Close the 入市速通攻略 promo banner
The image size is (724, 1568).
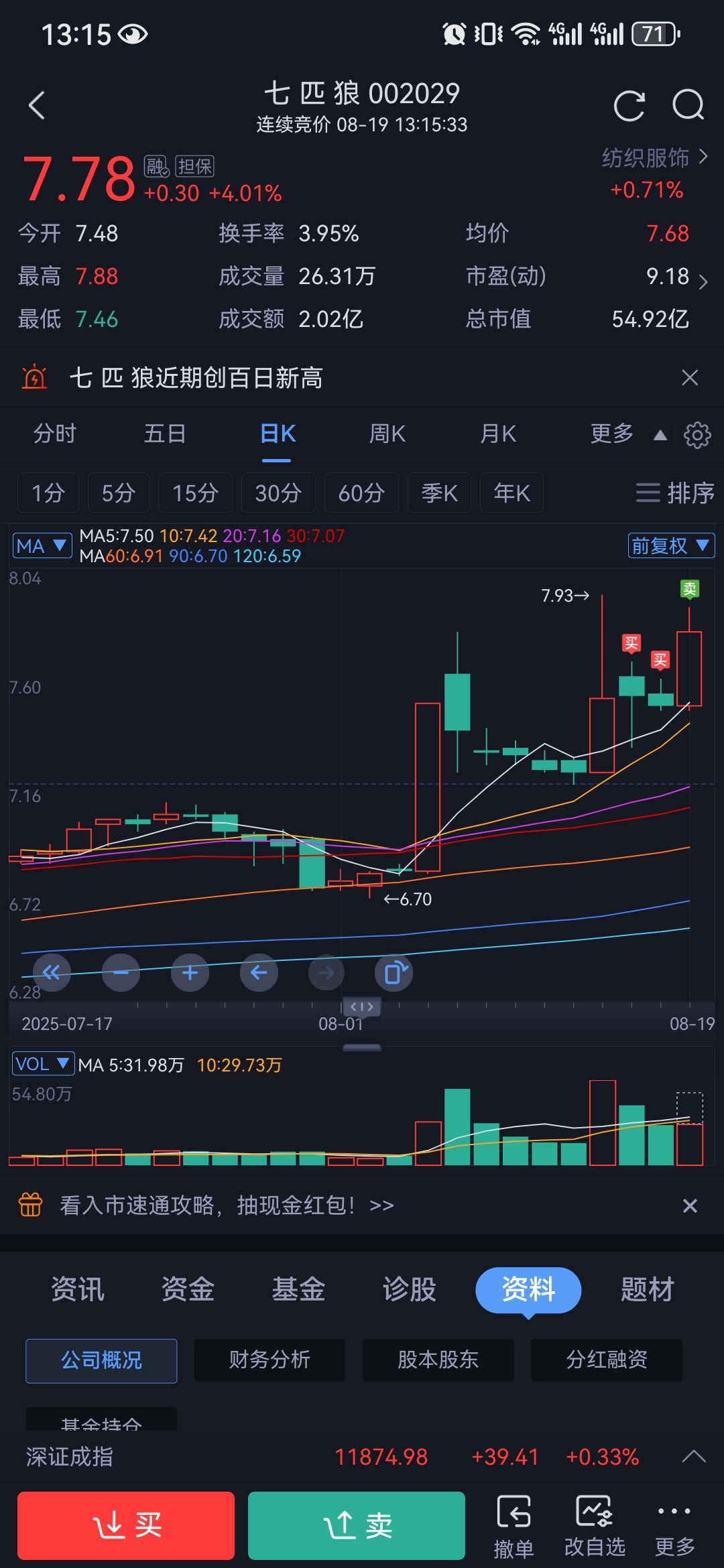[x=690, y=1205]
